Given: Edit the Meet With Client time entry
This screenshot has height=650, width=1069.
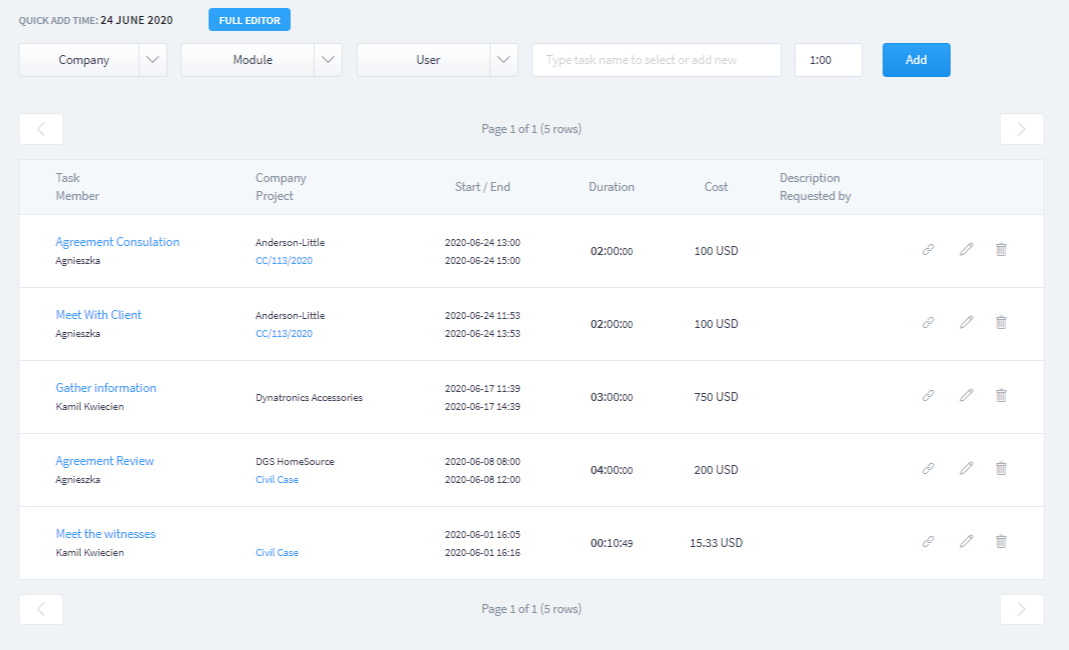Looking at the screenshot, I should (966, 322).
